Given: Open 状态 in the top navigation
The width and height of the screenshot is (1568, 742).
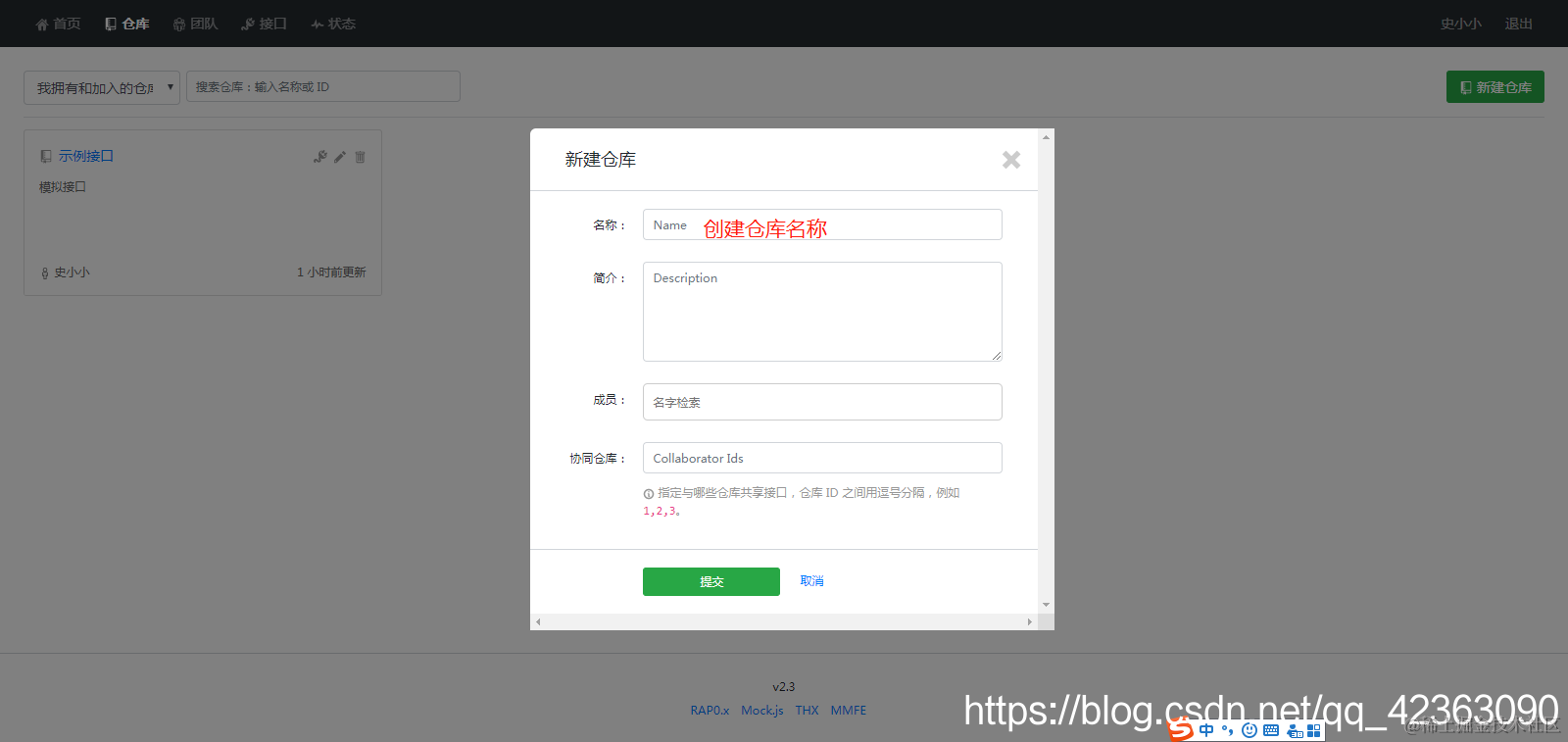Looking at the screenshot, I should tap(333, 24).
